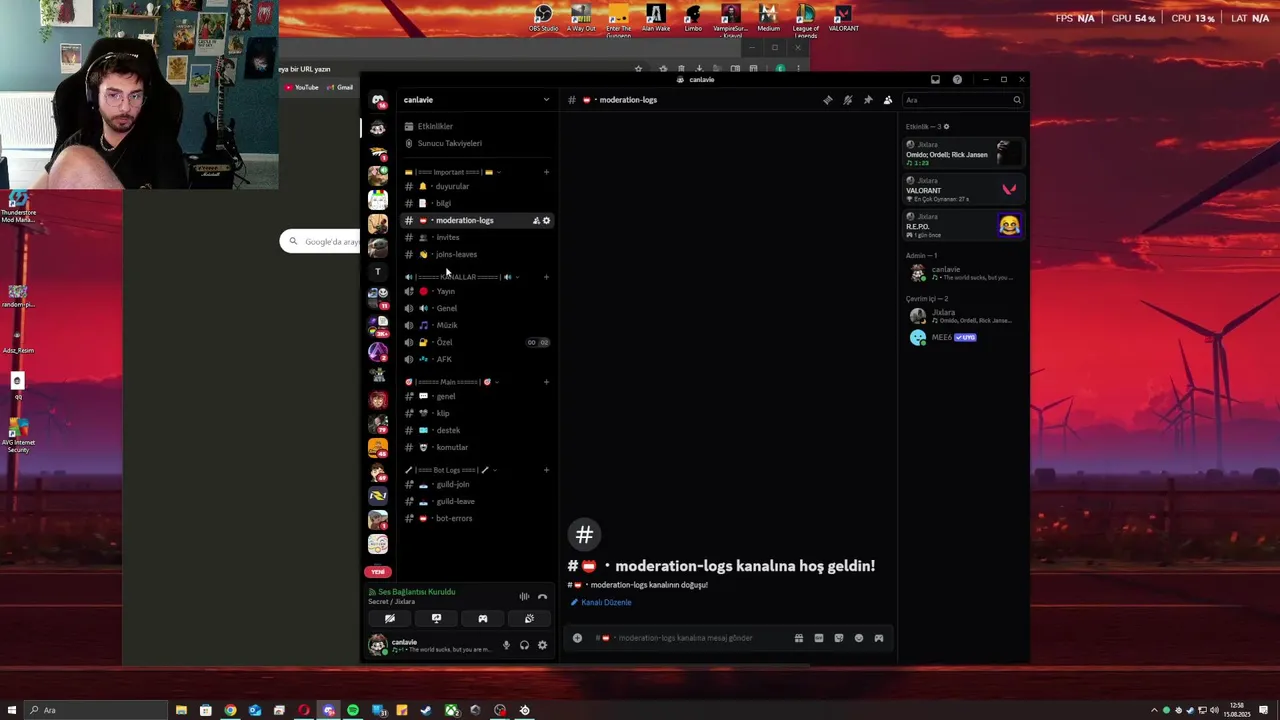Open OBS Studio desktop shortcut
Viewport: 1280px width, 720px height.
click(x=543, y=17)
